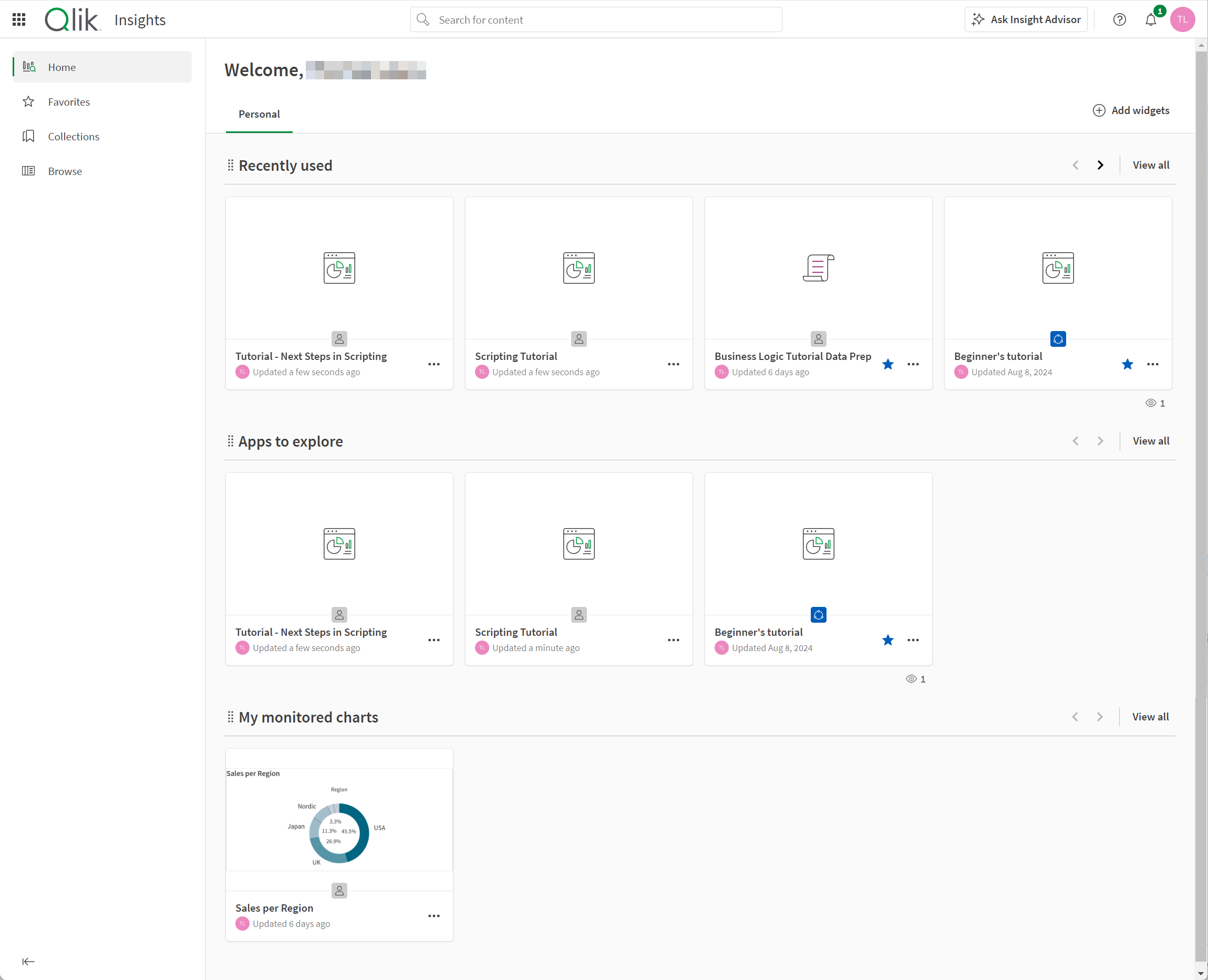
Task: Expand Apps to explore View all
Action: point(1151,441)
